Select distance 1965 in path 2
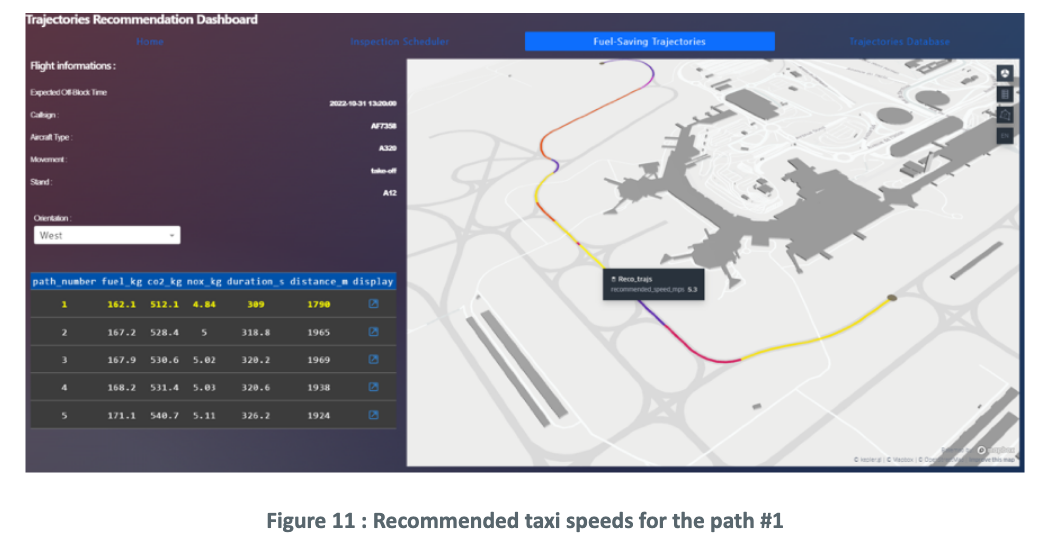Image resolution: width=1040 pixels, height=538 pixels. click(x=319, y=332)
